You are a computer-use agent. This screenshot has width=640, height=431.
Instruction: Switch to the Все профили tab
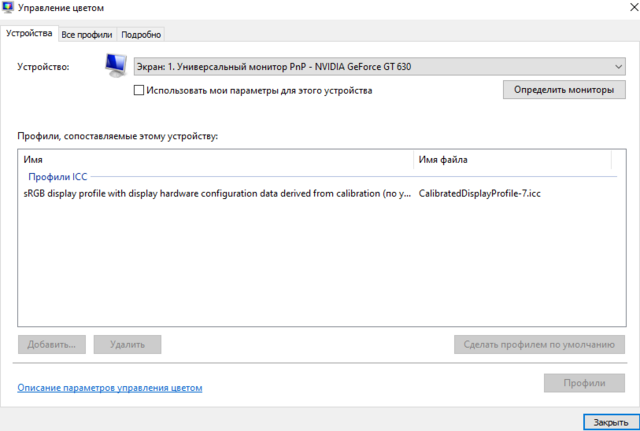pyautogui.click(x=87, y=34)
